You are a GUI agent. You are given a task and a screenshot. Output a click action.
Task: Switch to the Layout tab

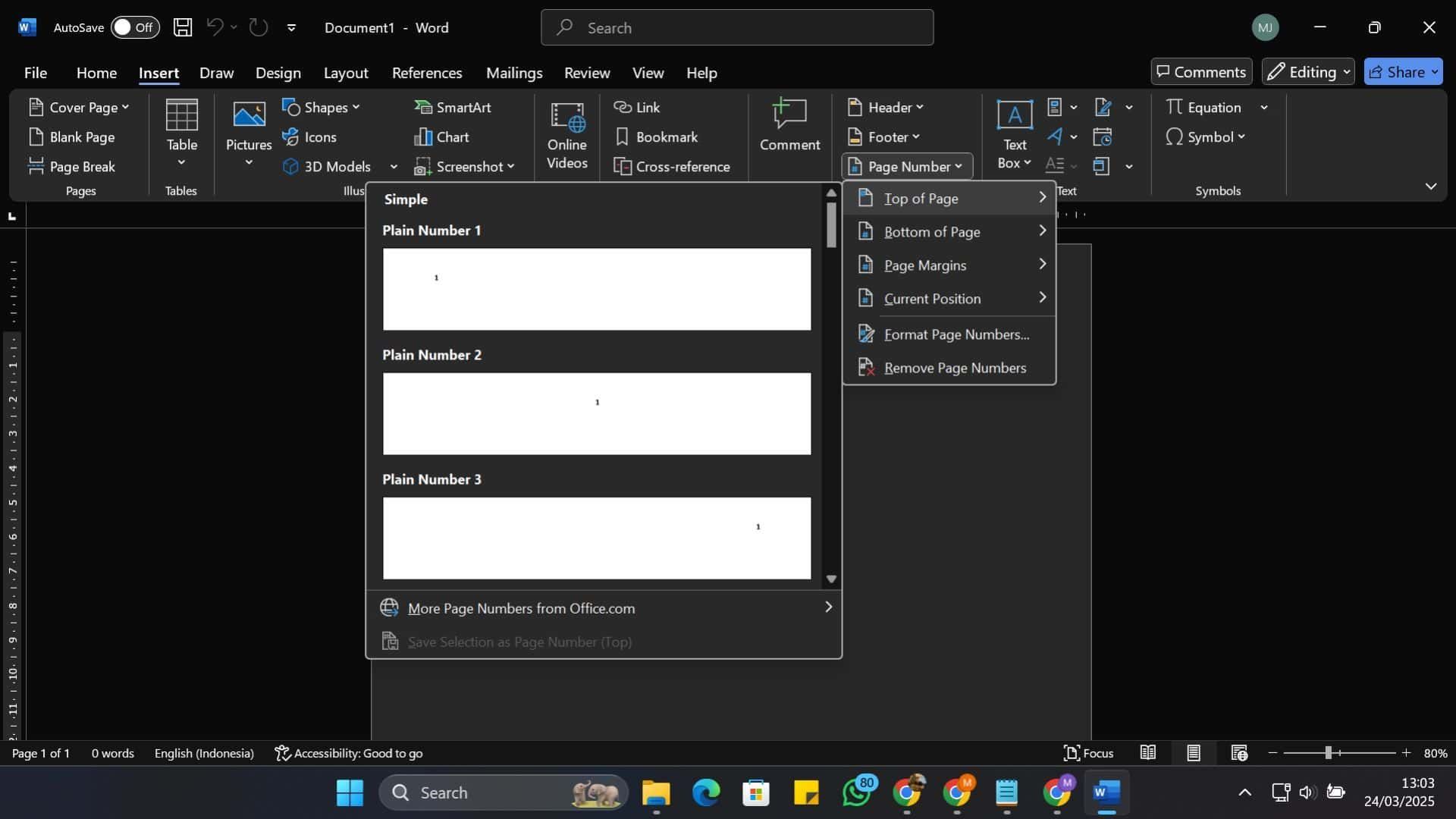coord(346,72)
